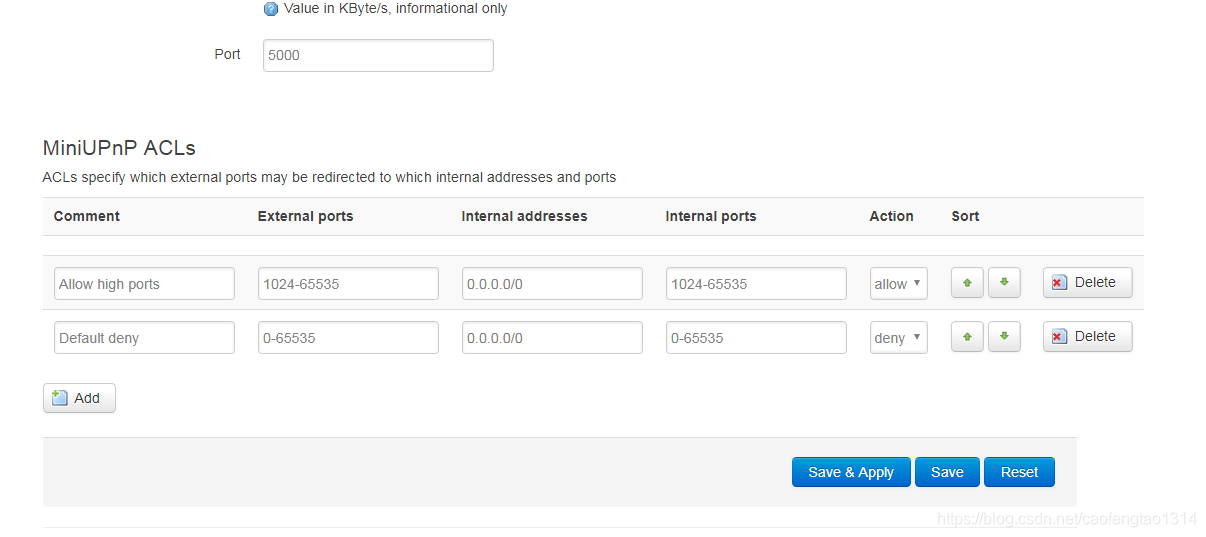1206x537 pixels.
Task: Reset the form changes
Action: pyautogui.click(x=1019, y=472)
